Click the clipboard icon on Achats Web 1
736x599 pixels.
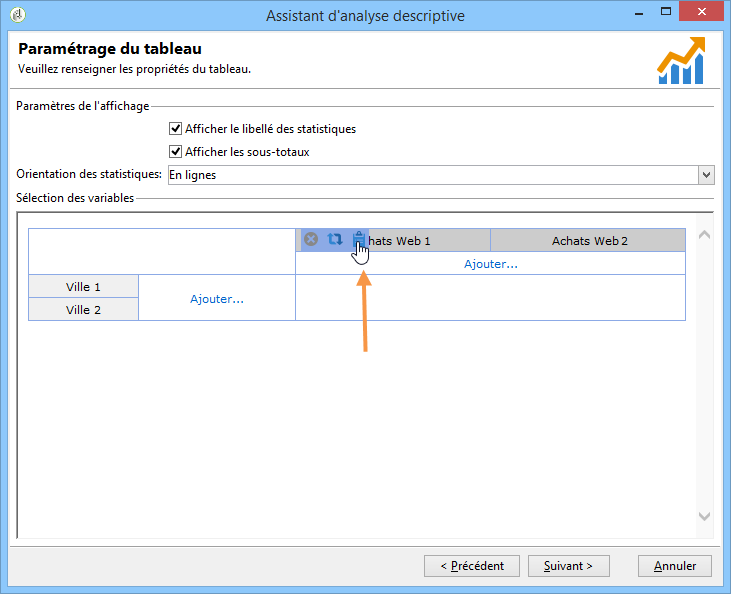(x=359, y=239)
